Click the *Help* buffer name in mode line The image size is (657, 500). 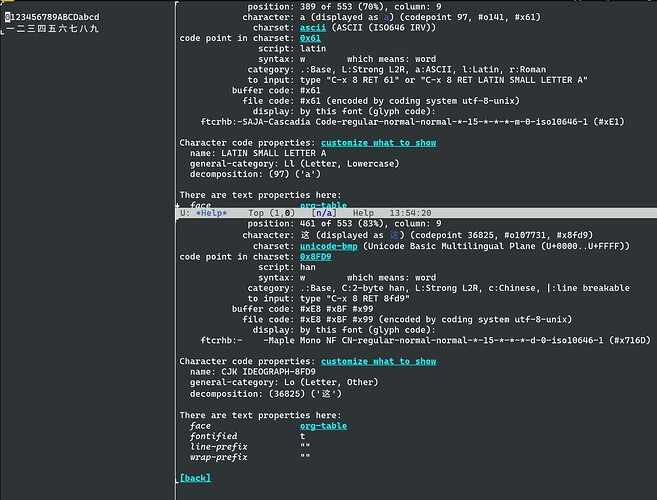click(x=211, y=213)
